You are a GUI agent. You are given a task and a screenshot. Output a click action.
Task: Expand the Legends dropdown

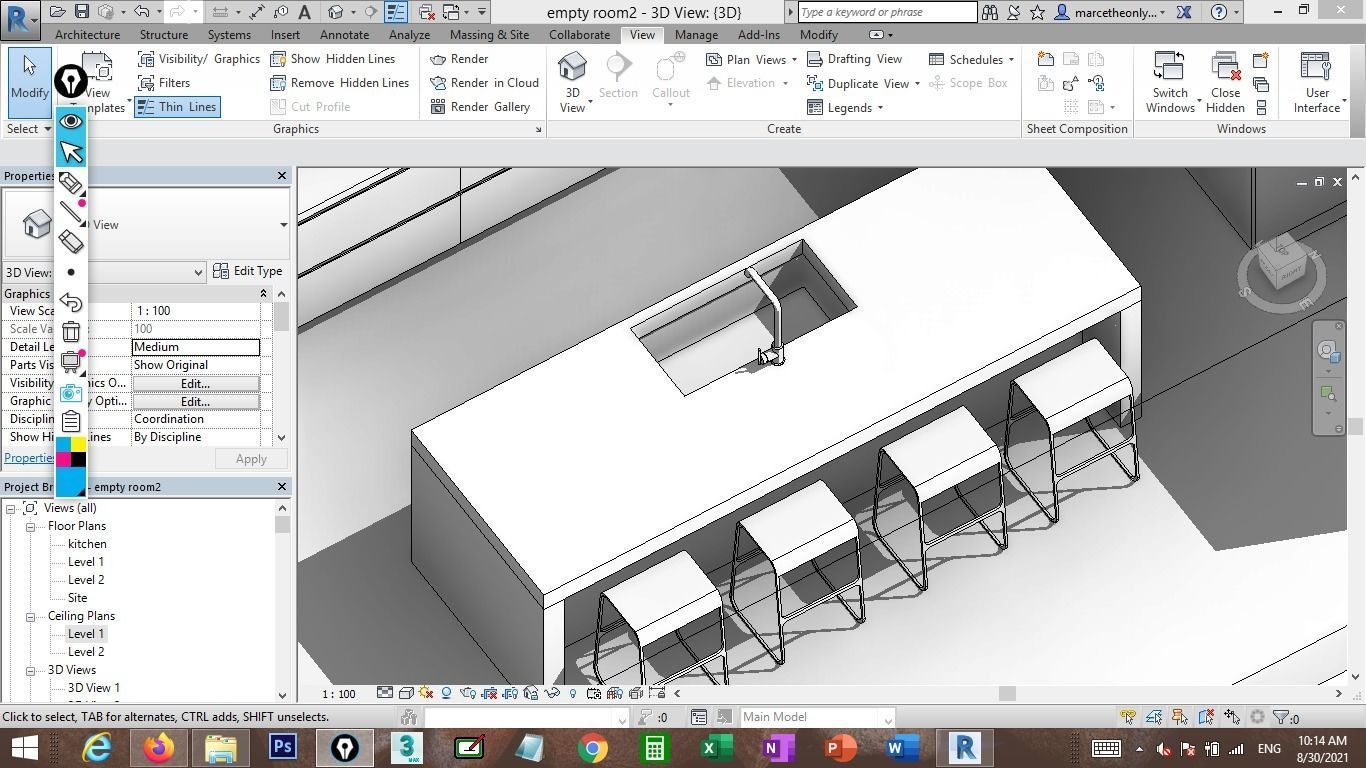[x=845, y=107]
